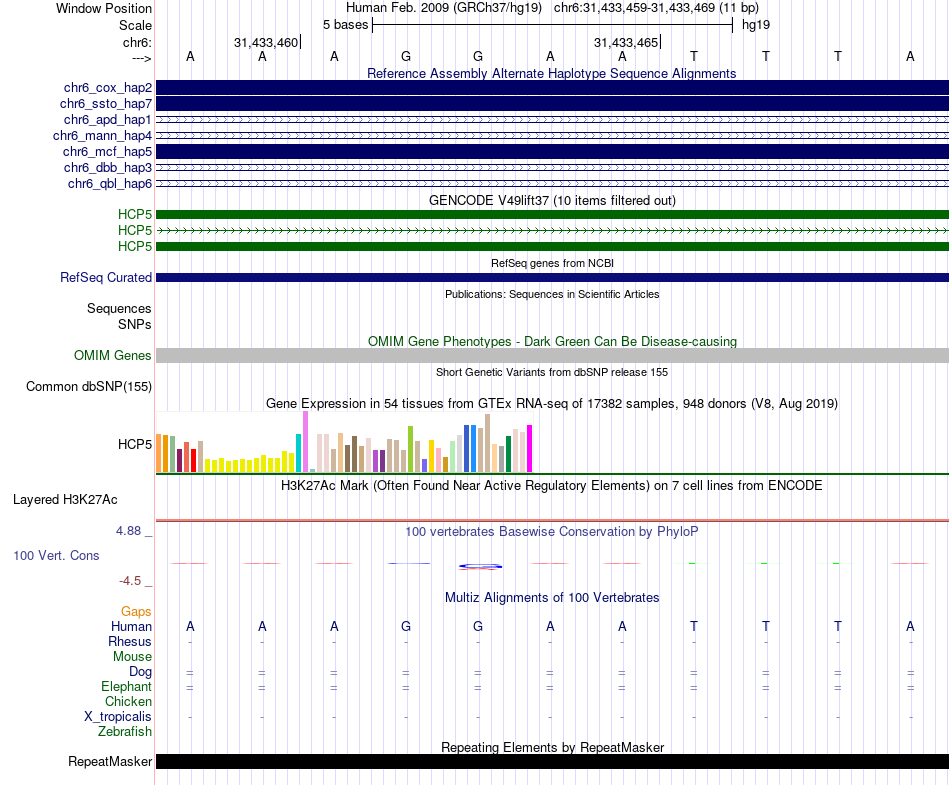950x785 pixels.
Task: Click the Layered H3K27Ac label
Action: click(x=65, y=500)
